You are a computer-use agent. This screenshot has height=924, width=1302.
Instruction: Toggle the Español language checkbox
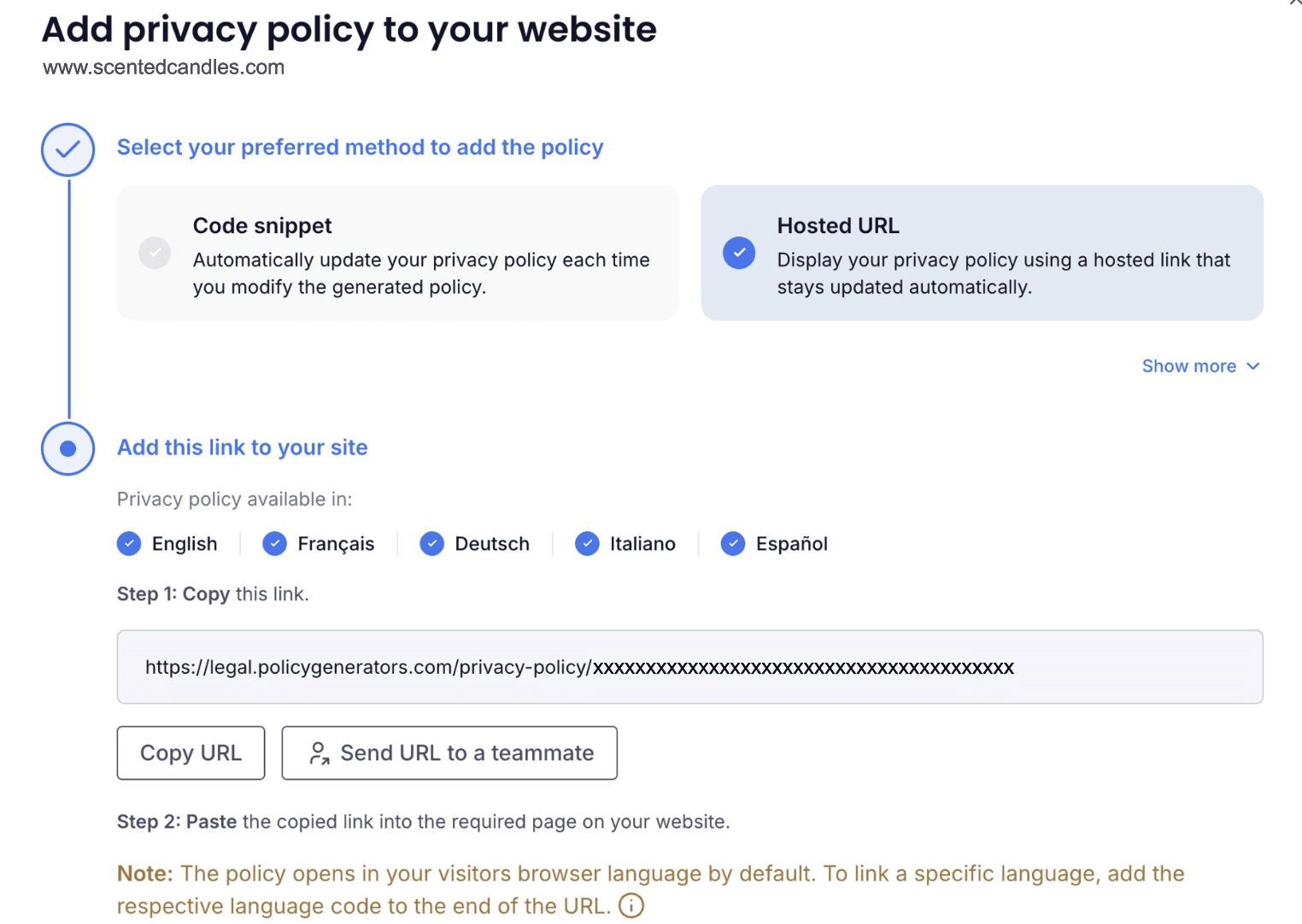[733, 544]
